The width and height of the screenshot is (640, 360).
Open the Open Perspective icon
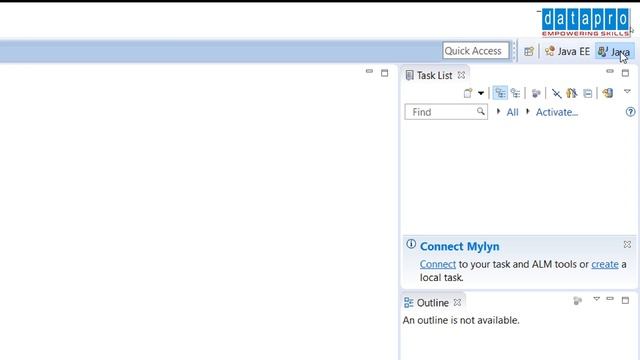[x=529, y=51]
